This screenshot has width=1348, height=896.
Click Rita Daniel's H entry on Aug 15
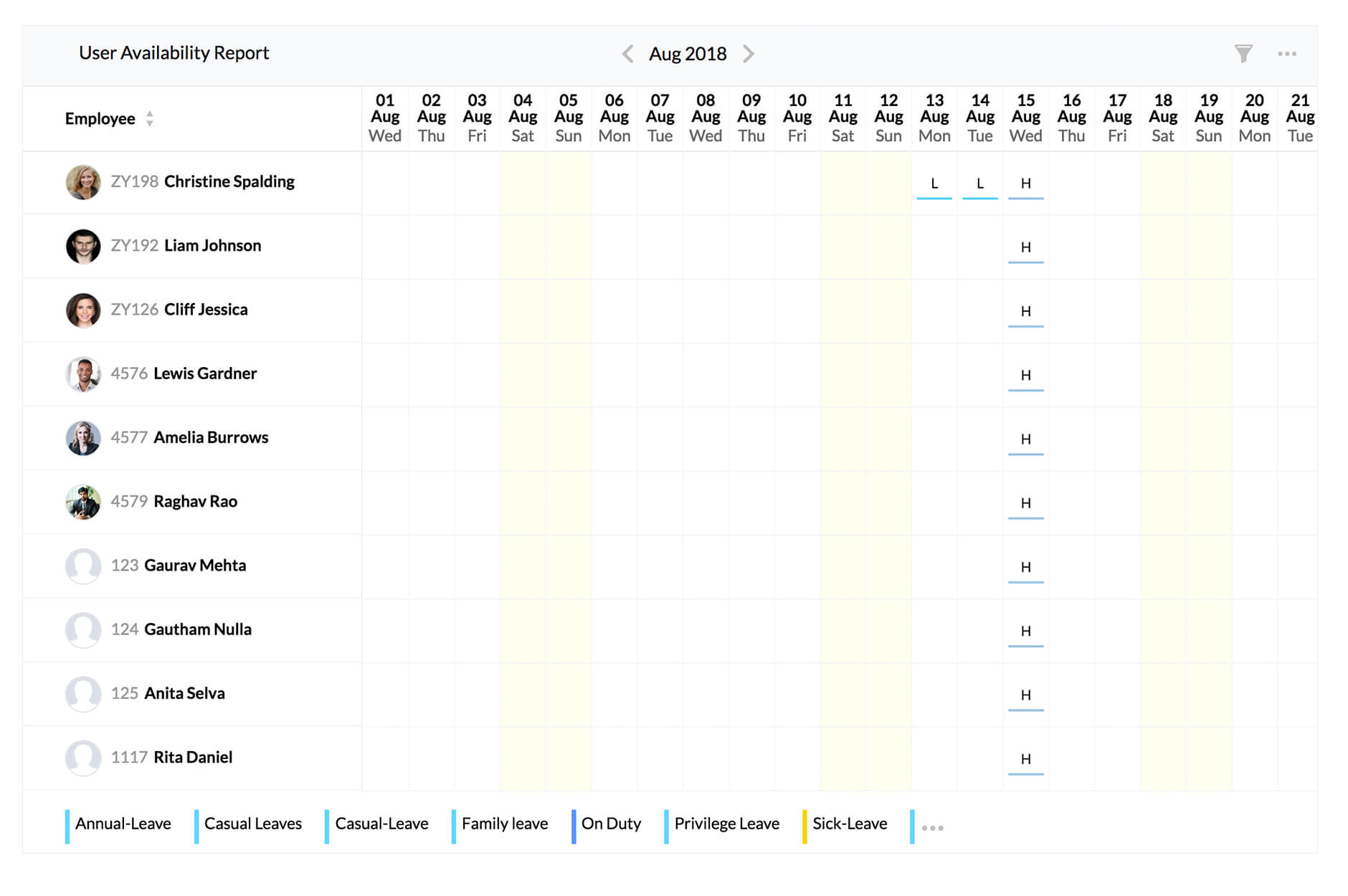[1025, 758]
